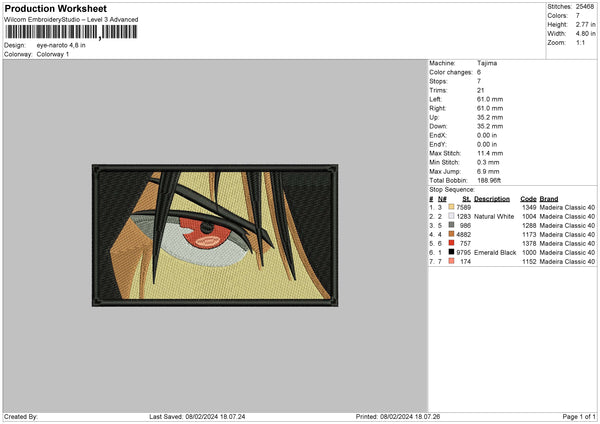Select the gray swatch for thread 1288
Viewport: 600px width, 424px height.
(451, 225)
